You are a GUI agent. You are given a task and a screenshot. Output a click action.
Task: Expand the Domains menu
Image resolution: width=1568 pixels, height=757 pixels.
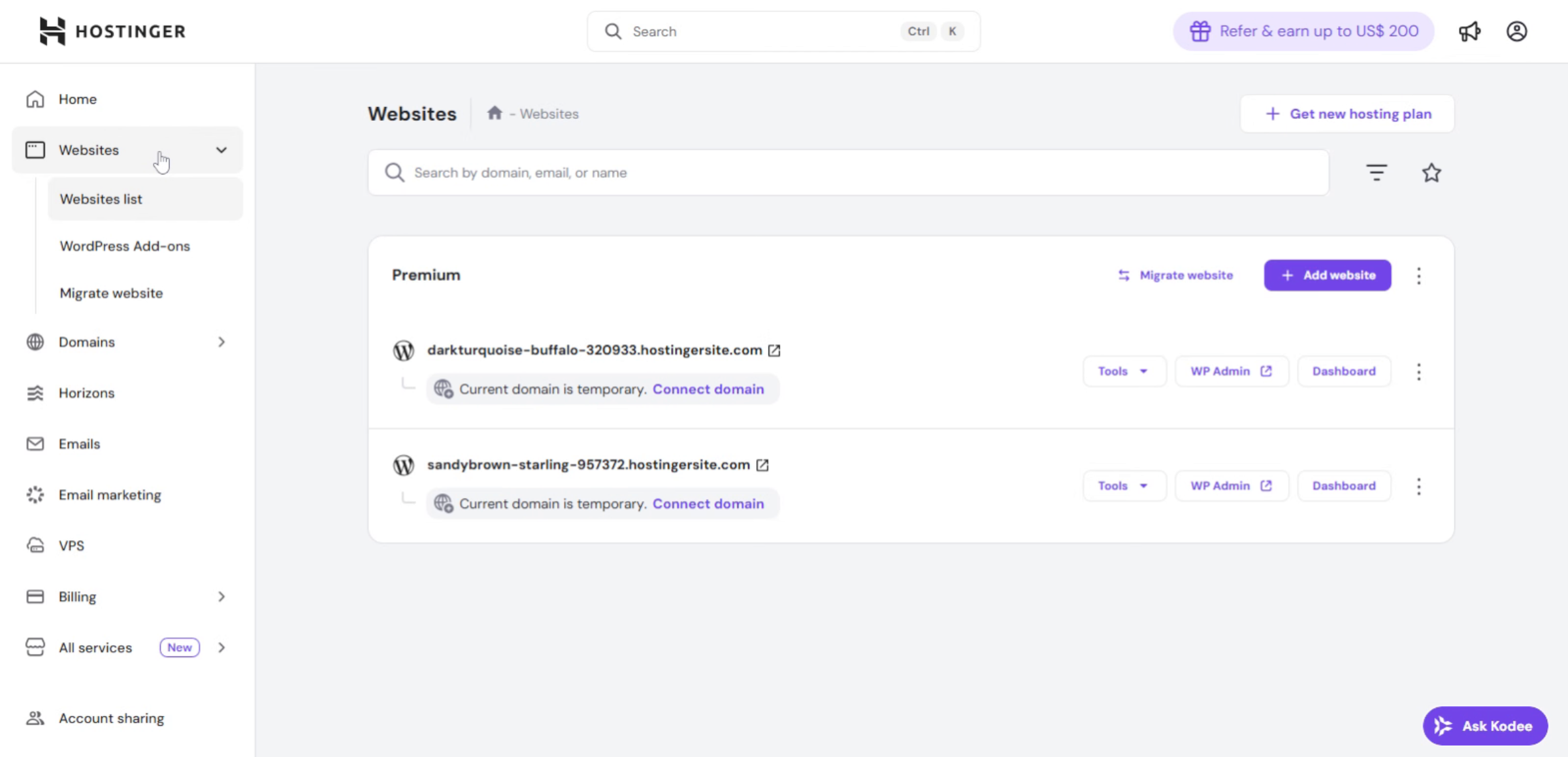[221, 342]
